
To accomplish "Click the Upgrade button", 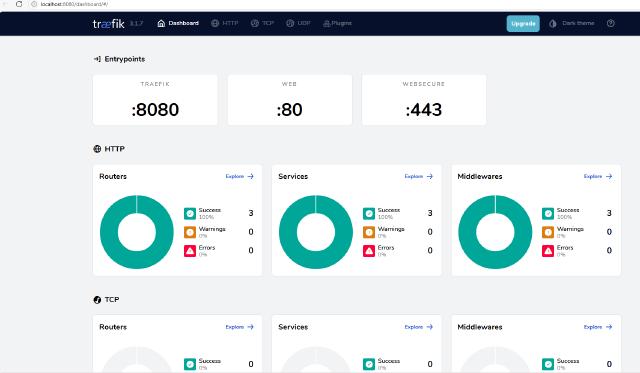I will coord(523,23).
